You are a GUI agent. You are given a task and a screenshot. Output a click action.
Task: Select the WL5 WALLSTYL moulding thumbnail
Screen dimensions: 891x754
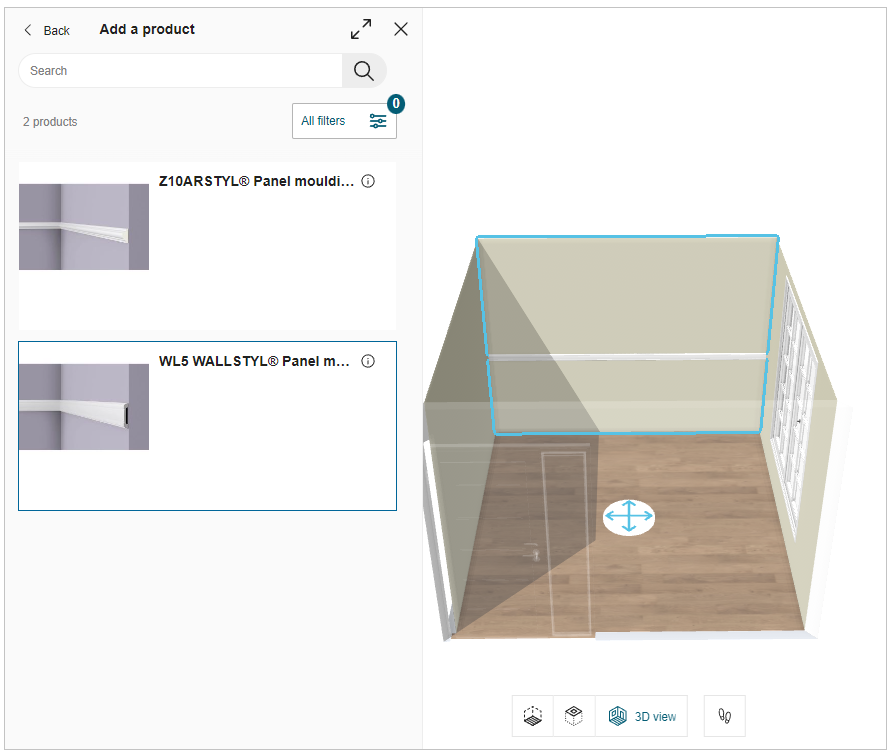coord(84,407)
